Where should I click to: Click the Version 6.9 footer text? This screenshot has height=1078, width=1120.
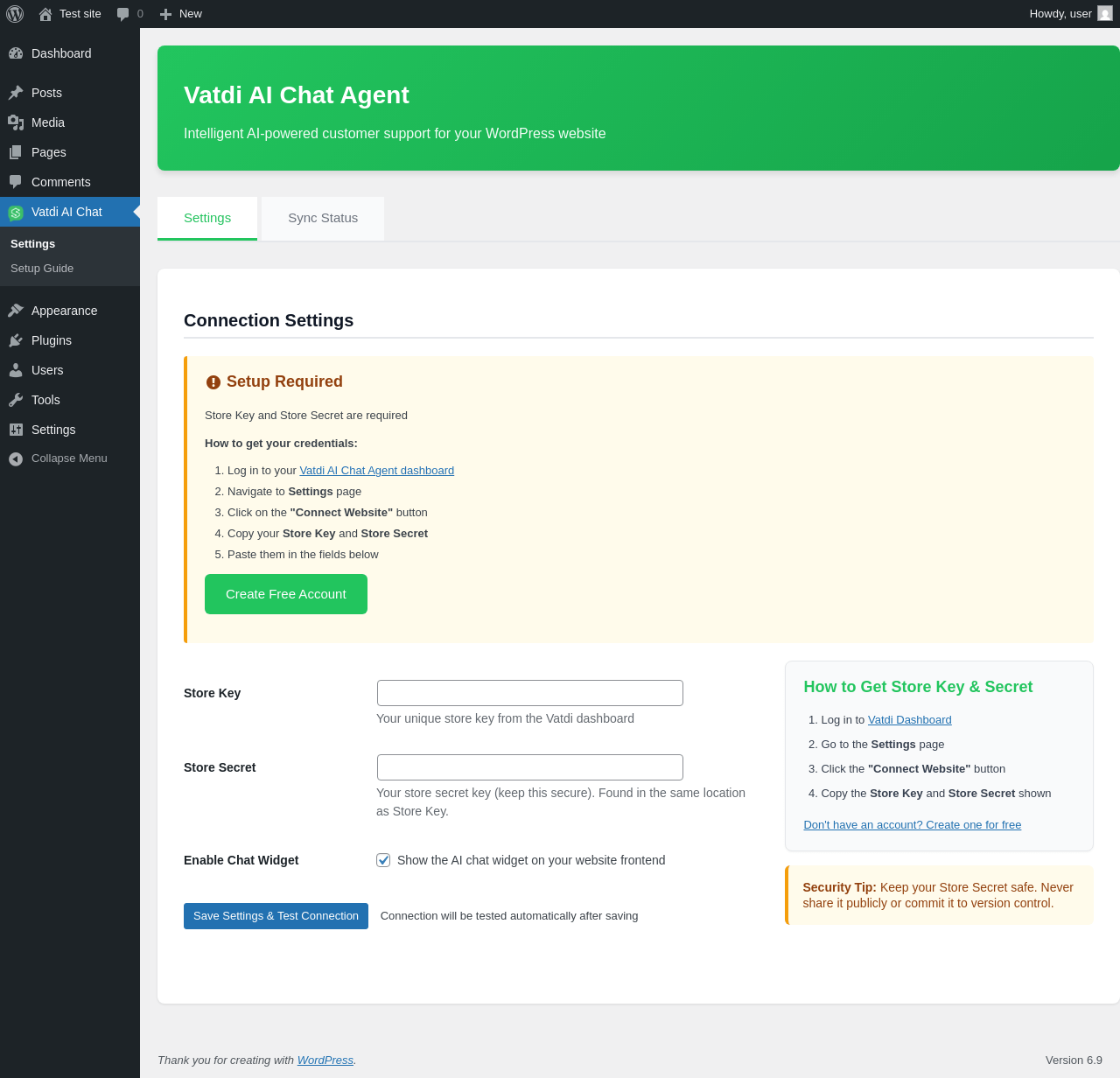pyautogui.click(x=1074, y=1060)
